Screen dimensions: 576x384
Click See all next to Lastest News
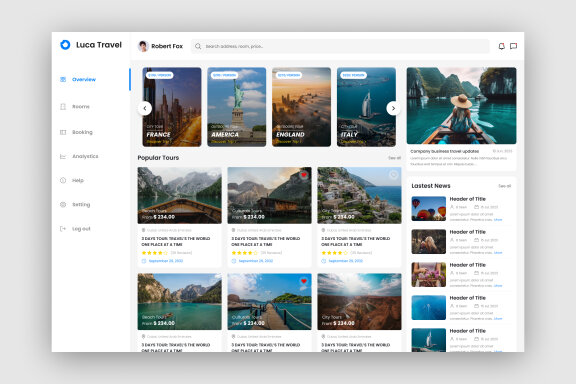[x=504, y=186]
